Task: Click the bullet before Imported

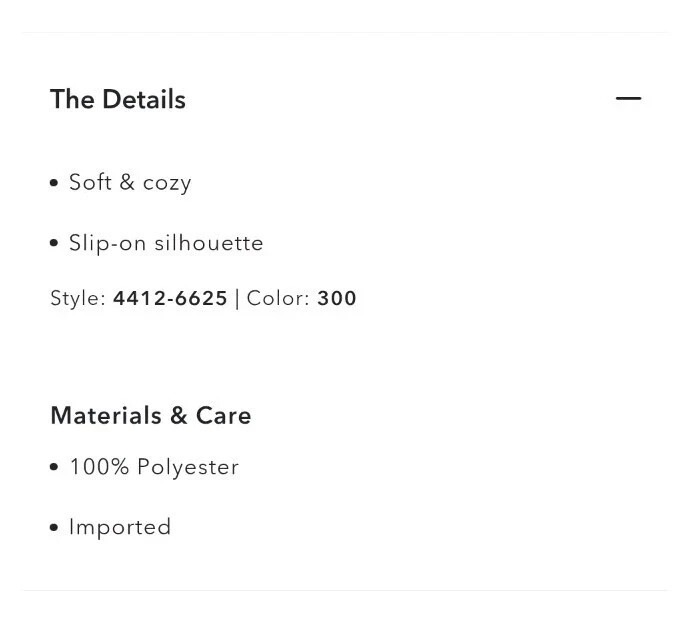Action: coord(54,527)
